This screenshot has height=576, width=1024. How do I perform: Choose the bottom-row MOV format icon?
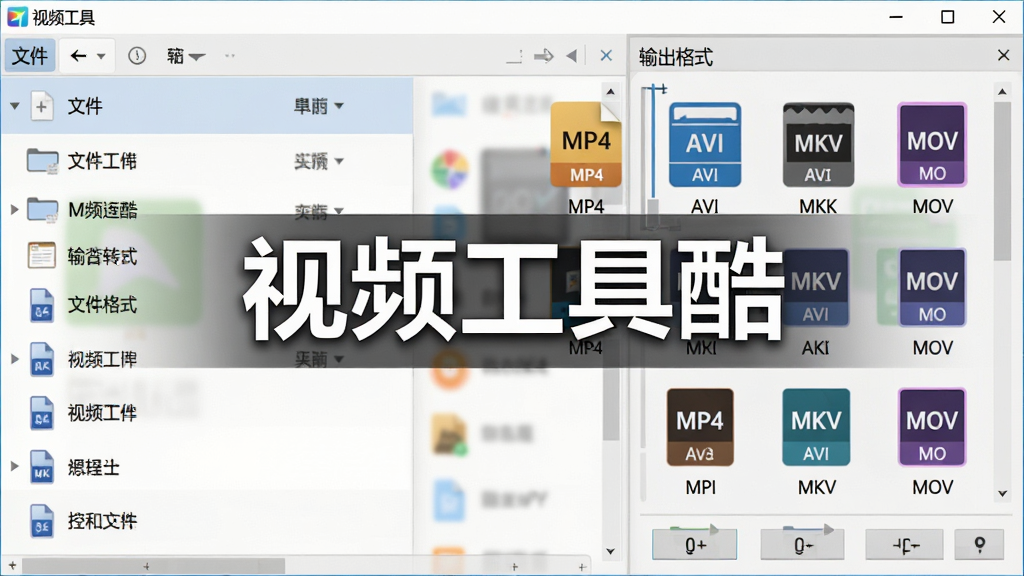(x=932, y=427)
